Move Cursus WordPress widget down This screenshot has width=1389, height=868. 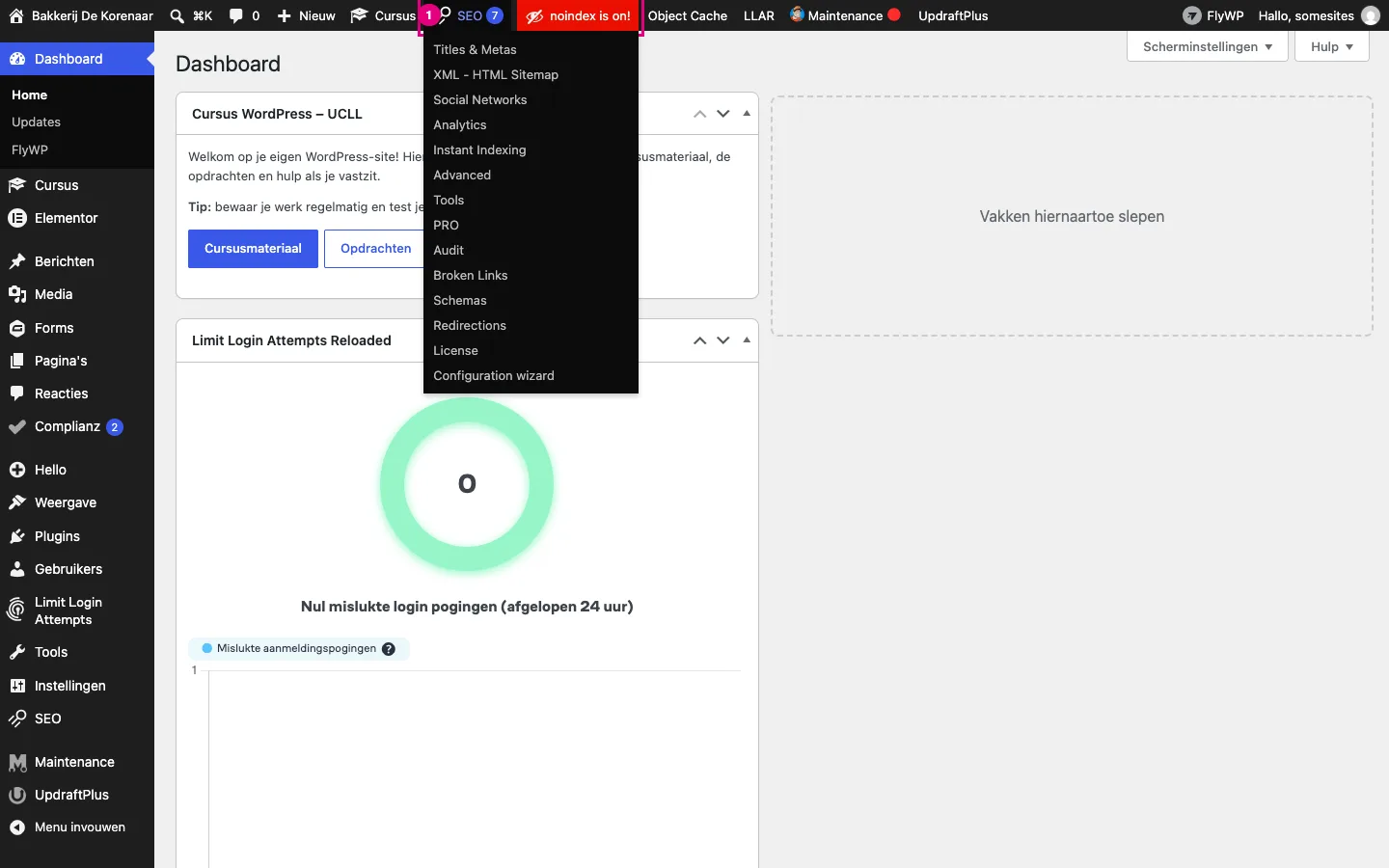click(722, 114)
